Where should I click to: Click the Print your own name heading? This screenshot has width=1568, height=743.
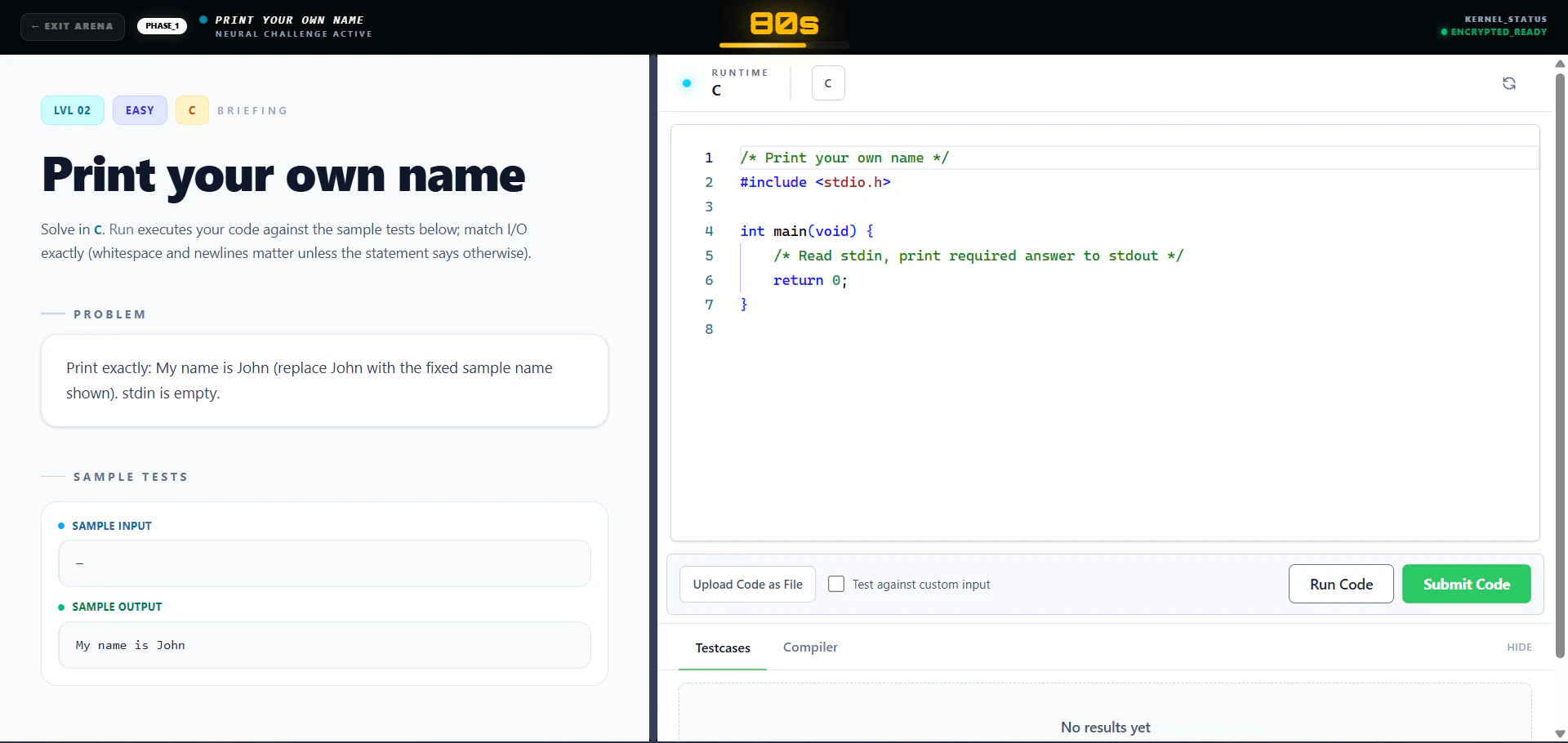(x=283, y=176)
